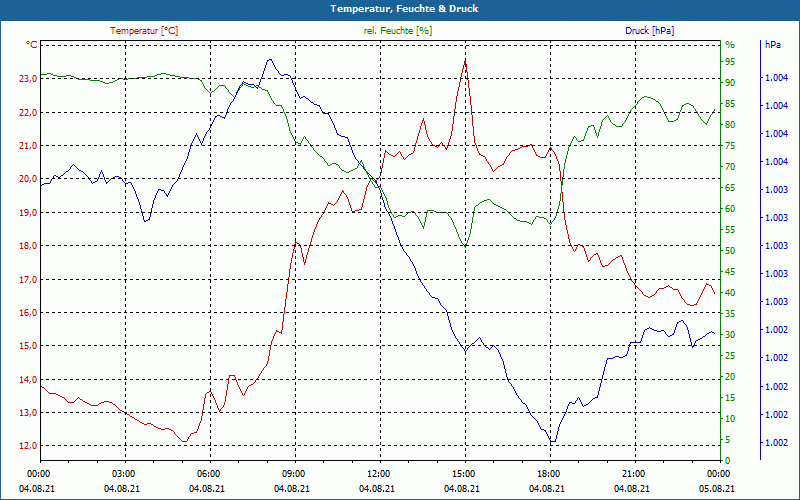This screenshot has height=500, width=800.
Task: Click the '18:00' time axis label
Action: click(x=547, y=473)
